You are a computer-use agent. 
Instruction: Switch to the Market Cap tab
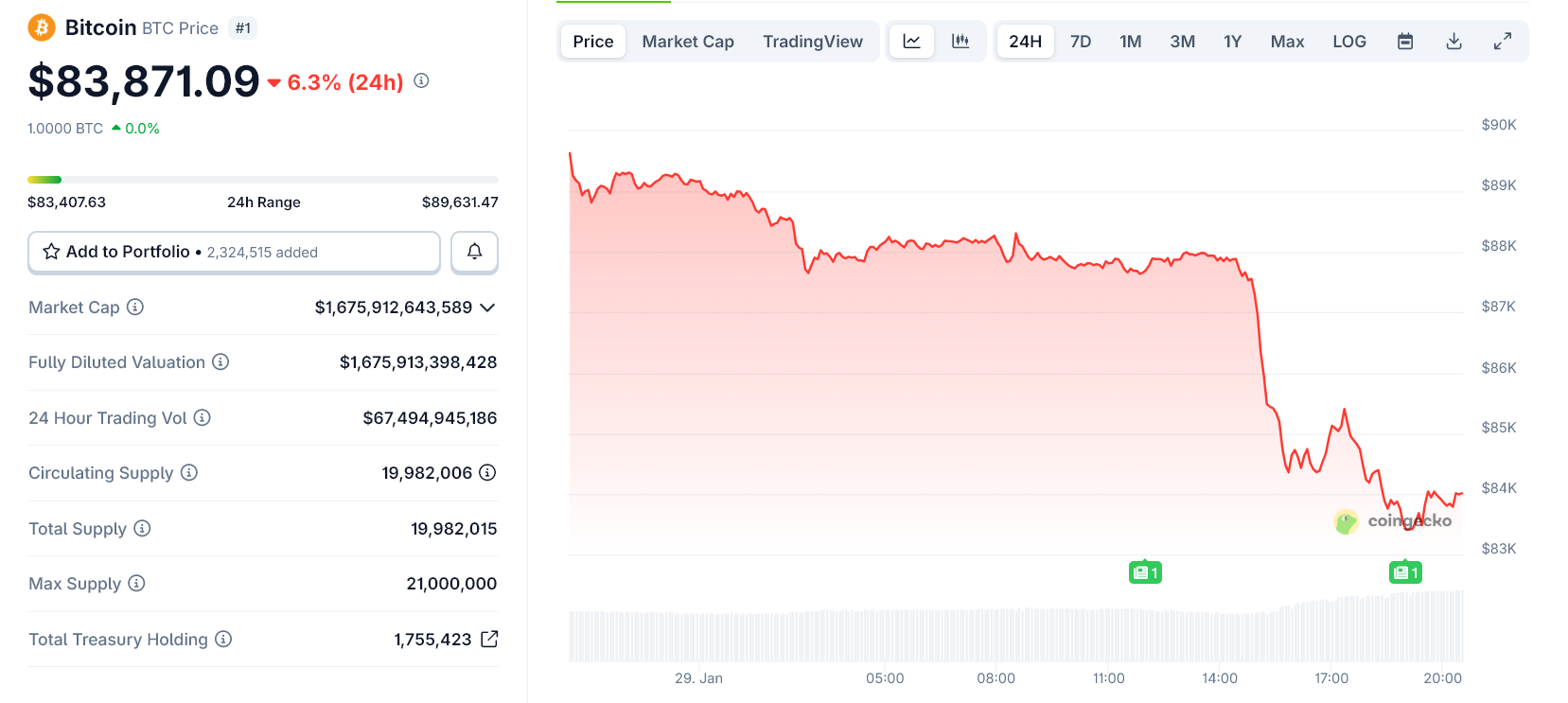pyautogui.click(x=688, y=41)
